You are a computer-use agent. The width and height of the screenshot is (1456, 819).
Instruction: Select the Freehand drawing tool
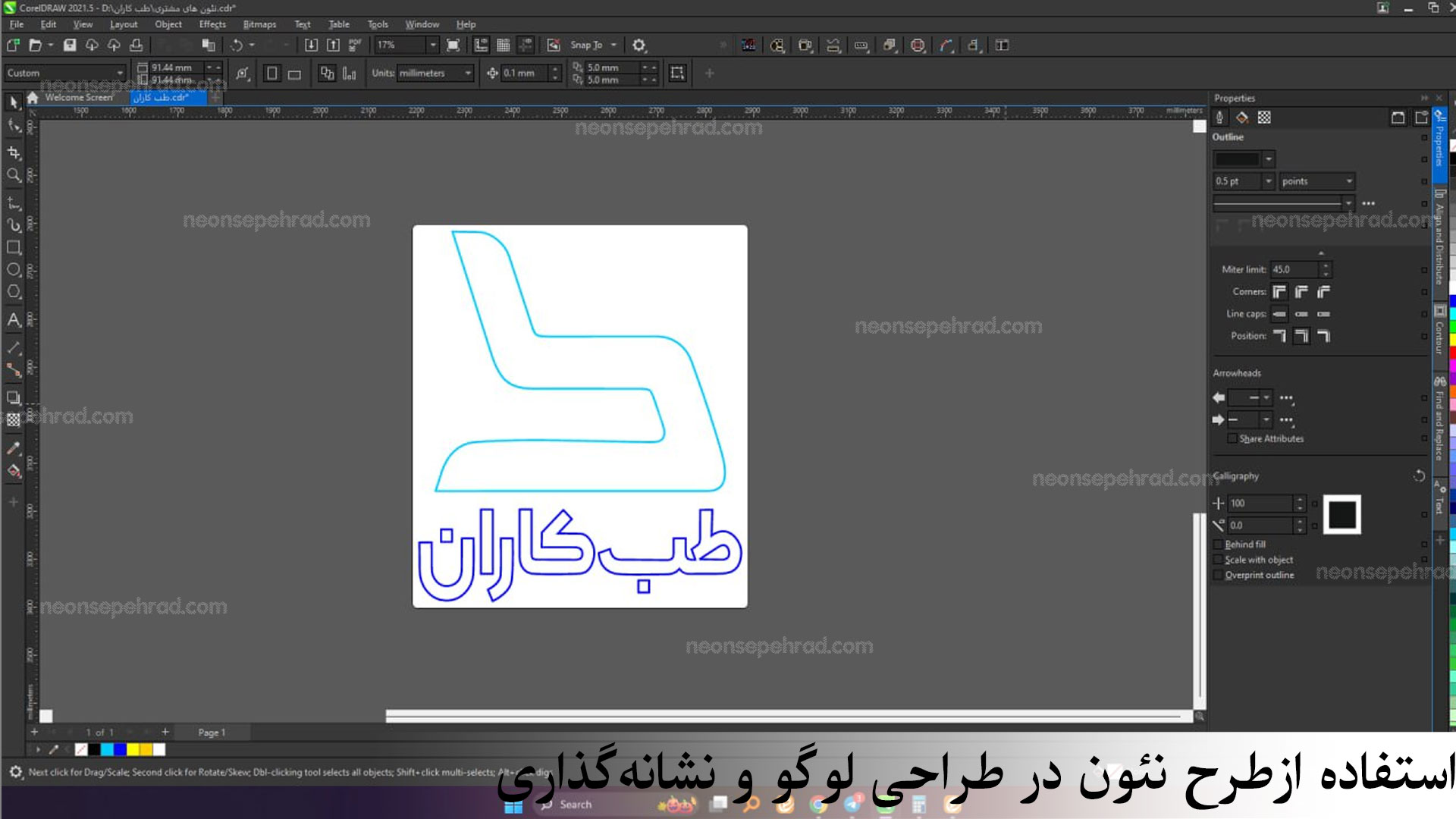pos(14,203)
